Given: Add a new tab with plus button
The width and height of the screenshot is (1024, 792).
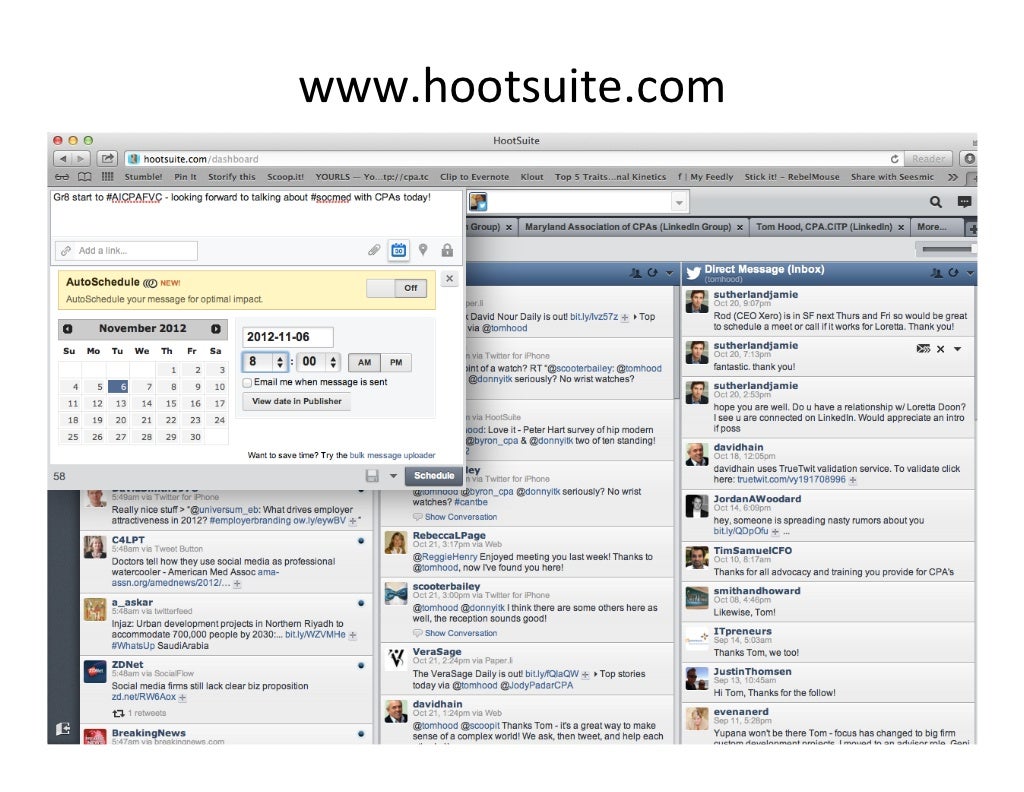Looking at the screenshot, I should click(x=972, y=229).
